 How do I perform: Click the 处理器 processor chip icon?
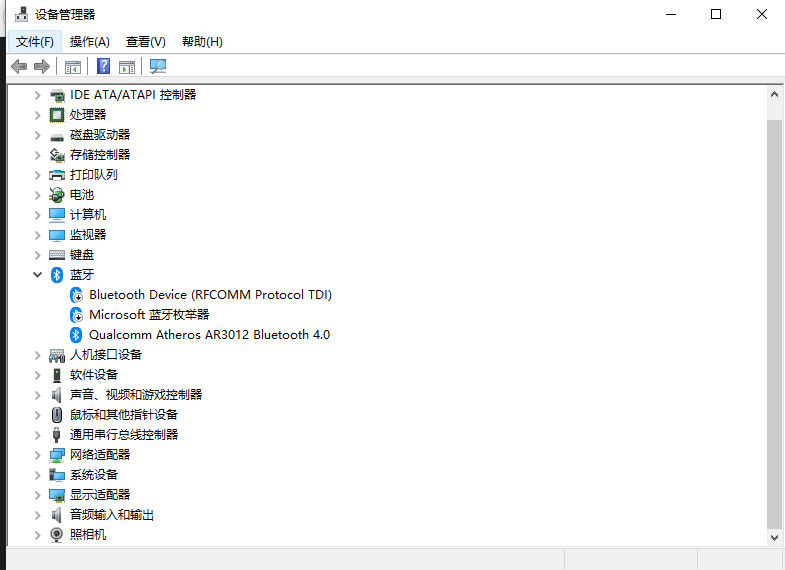click(x=57, y=115)
